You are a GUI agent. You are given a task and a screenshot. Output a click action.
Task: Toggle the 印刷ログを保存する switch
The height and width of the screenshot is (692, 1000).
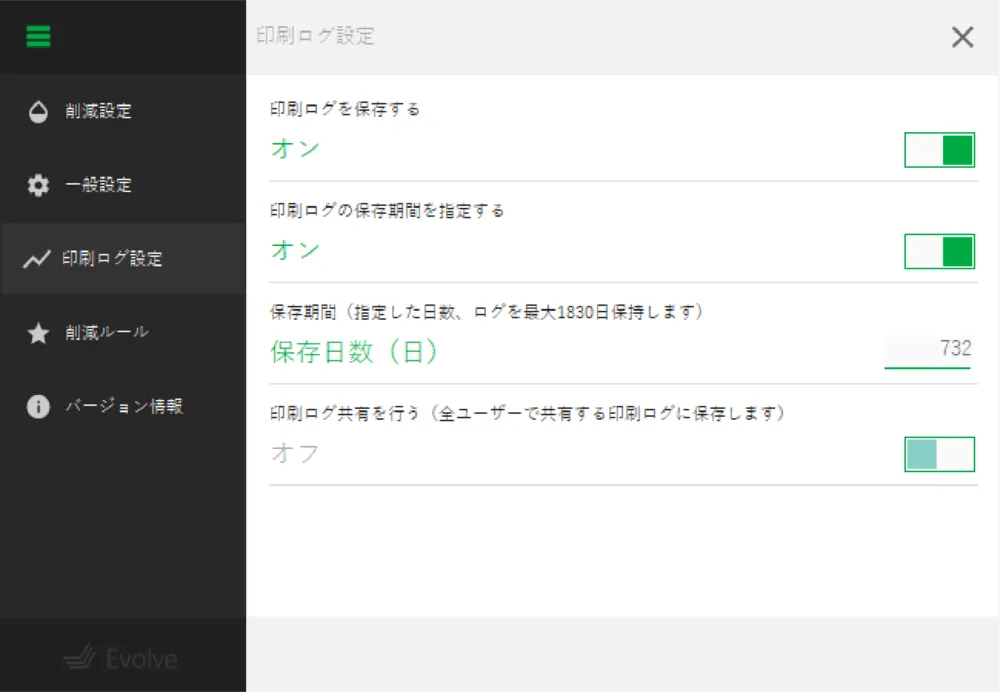(939, 150)
